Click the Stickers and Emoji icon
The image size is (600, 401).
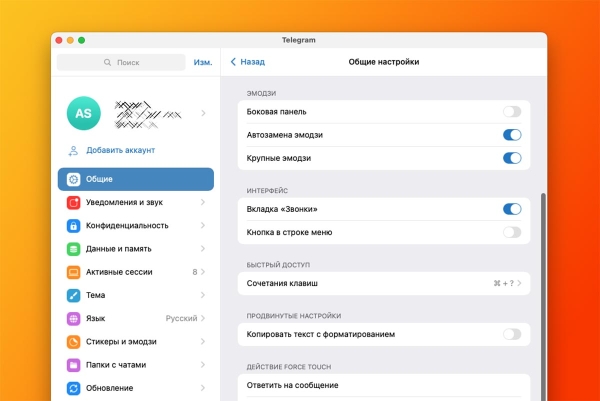(74, 342)
